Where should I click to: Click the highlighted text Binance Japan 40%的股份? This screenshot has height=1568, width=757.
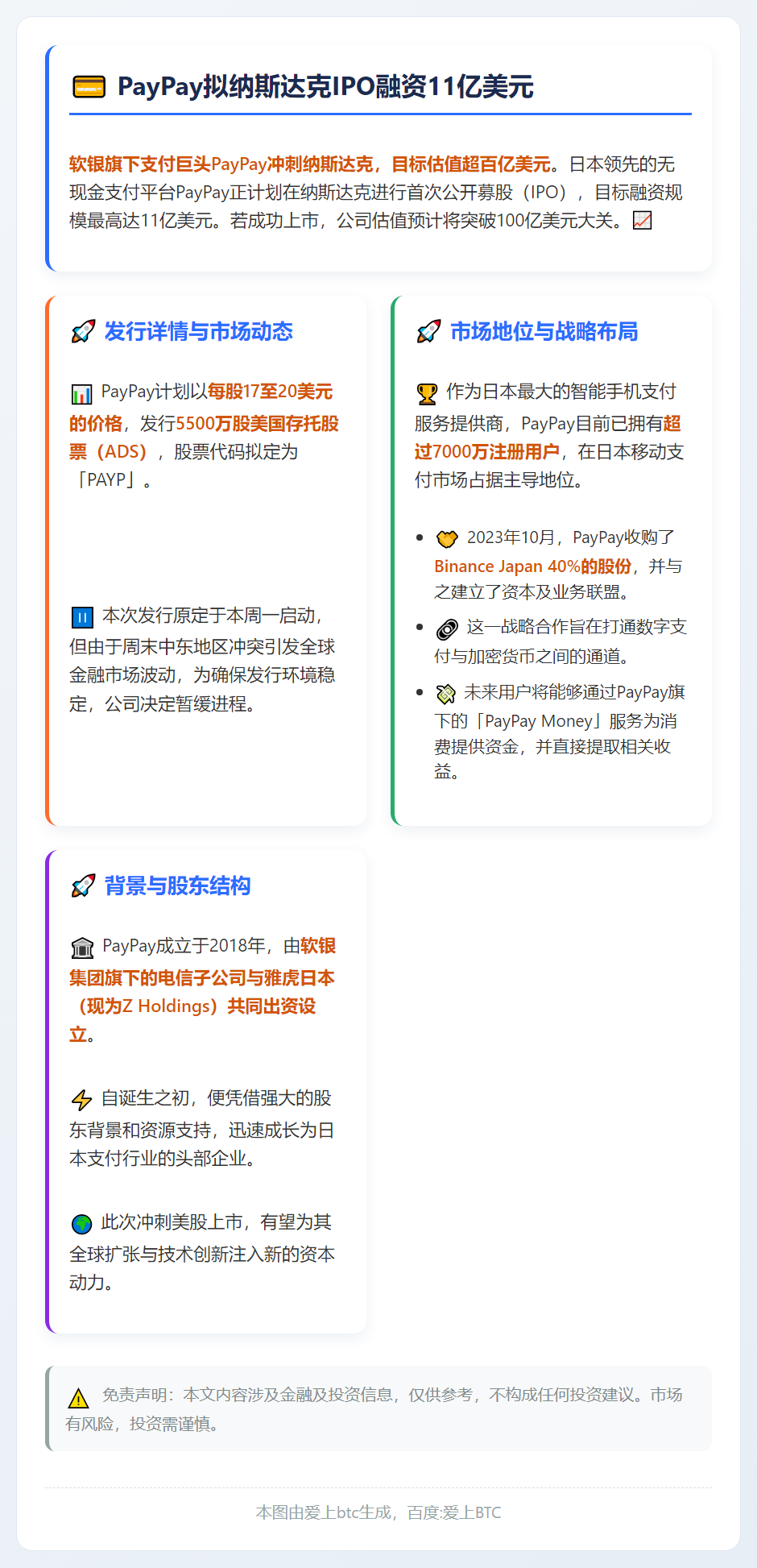(532, 566)
